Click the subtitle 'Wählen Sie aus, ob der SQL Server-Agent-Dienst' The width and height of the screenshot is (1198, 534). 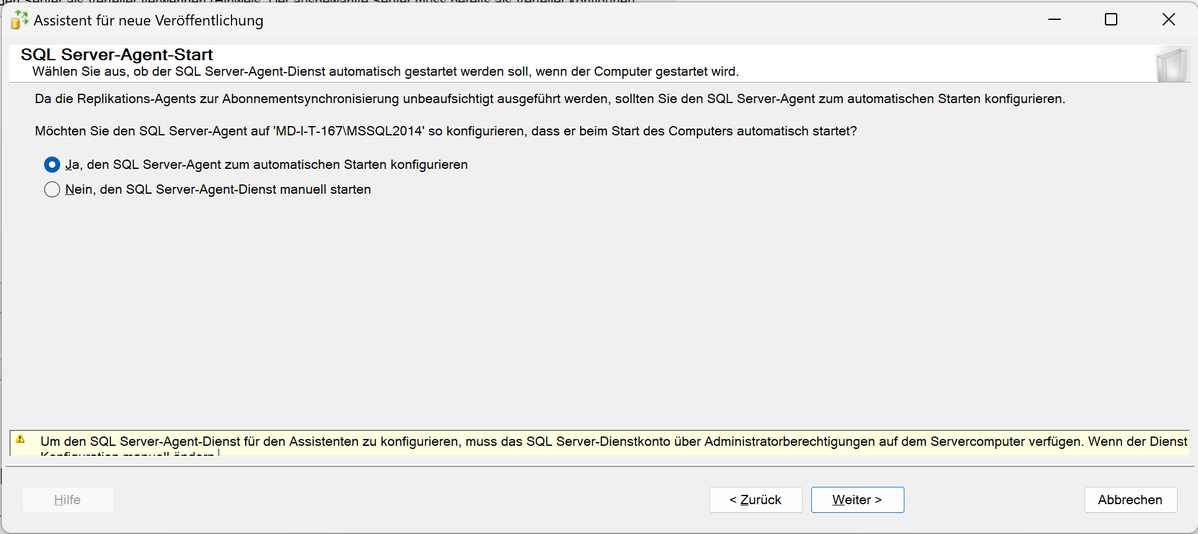pyautogui.click(x=385, y=72)
